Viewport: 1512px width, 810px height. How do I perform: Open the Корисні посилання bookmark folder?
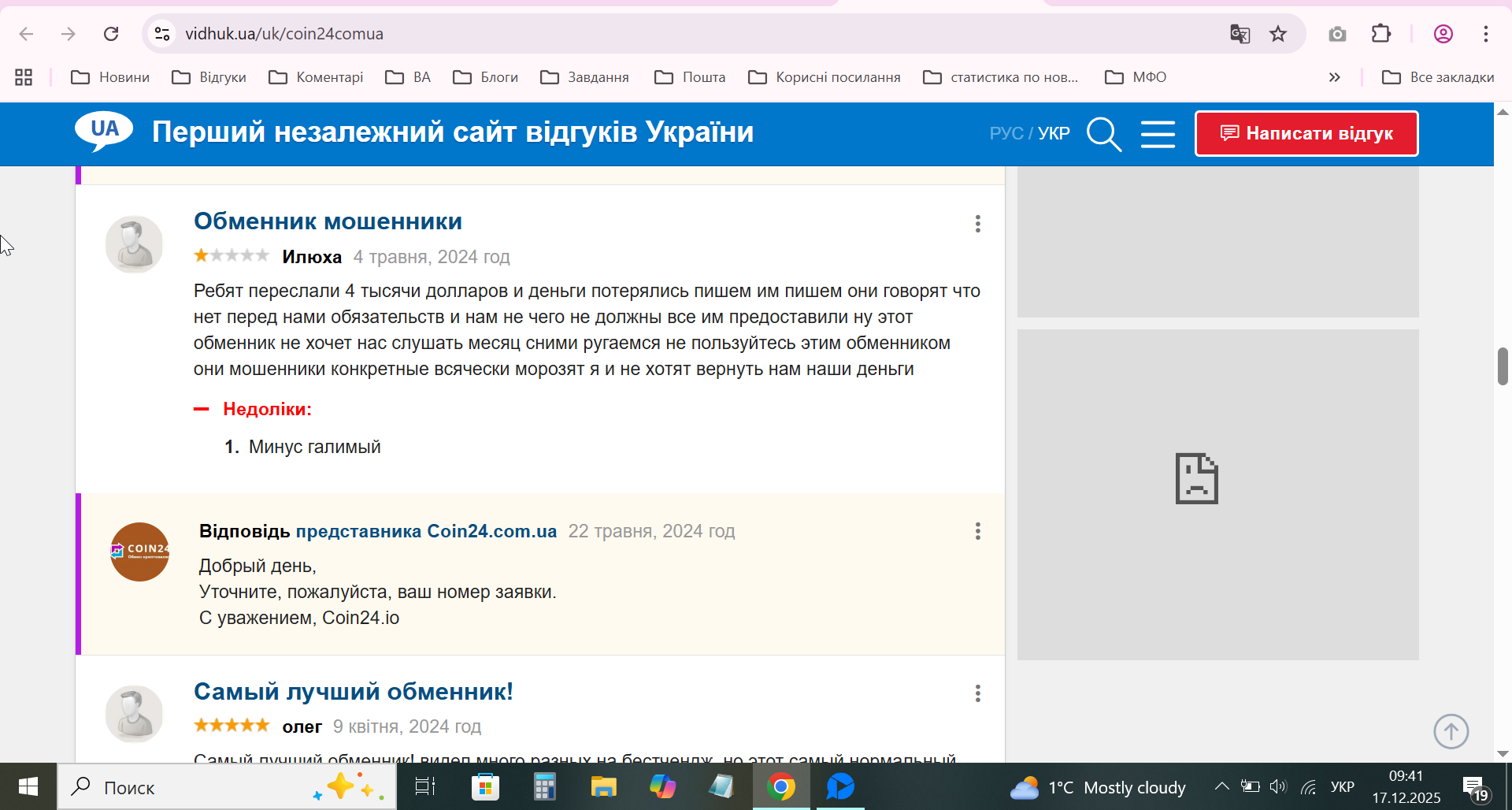825,77
